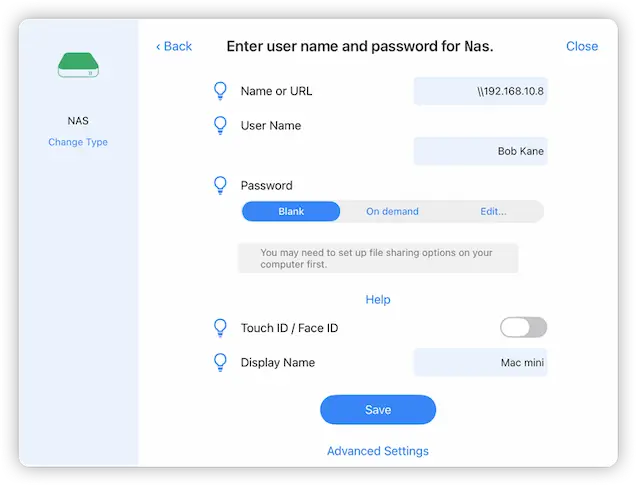Choose the Edit... password option

(493, 211)
